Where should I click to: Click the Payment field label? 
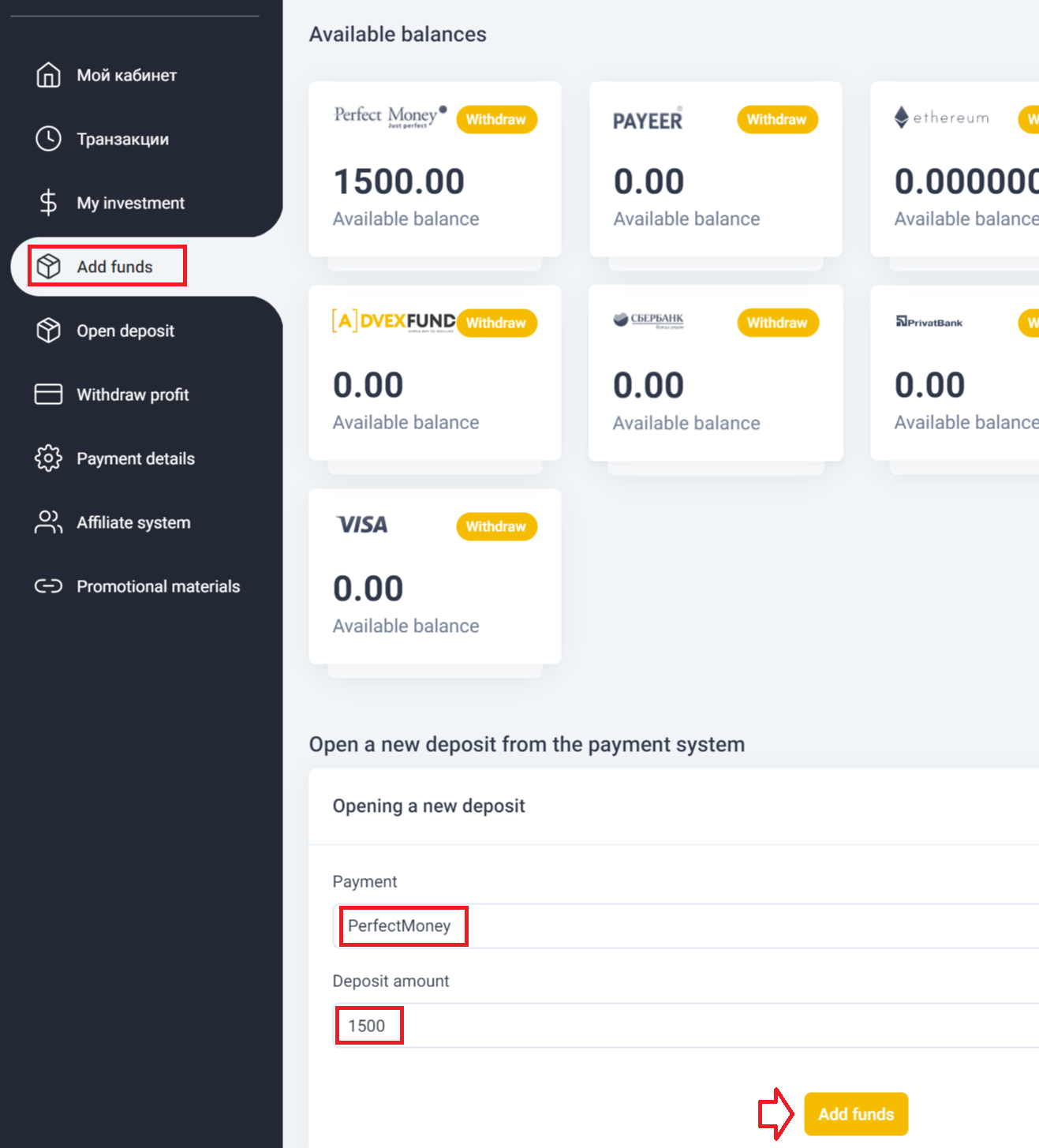[x=364, y=881]
